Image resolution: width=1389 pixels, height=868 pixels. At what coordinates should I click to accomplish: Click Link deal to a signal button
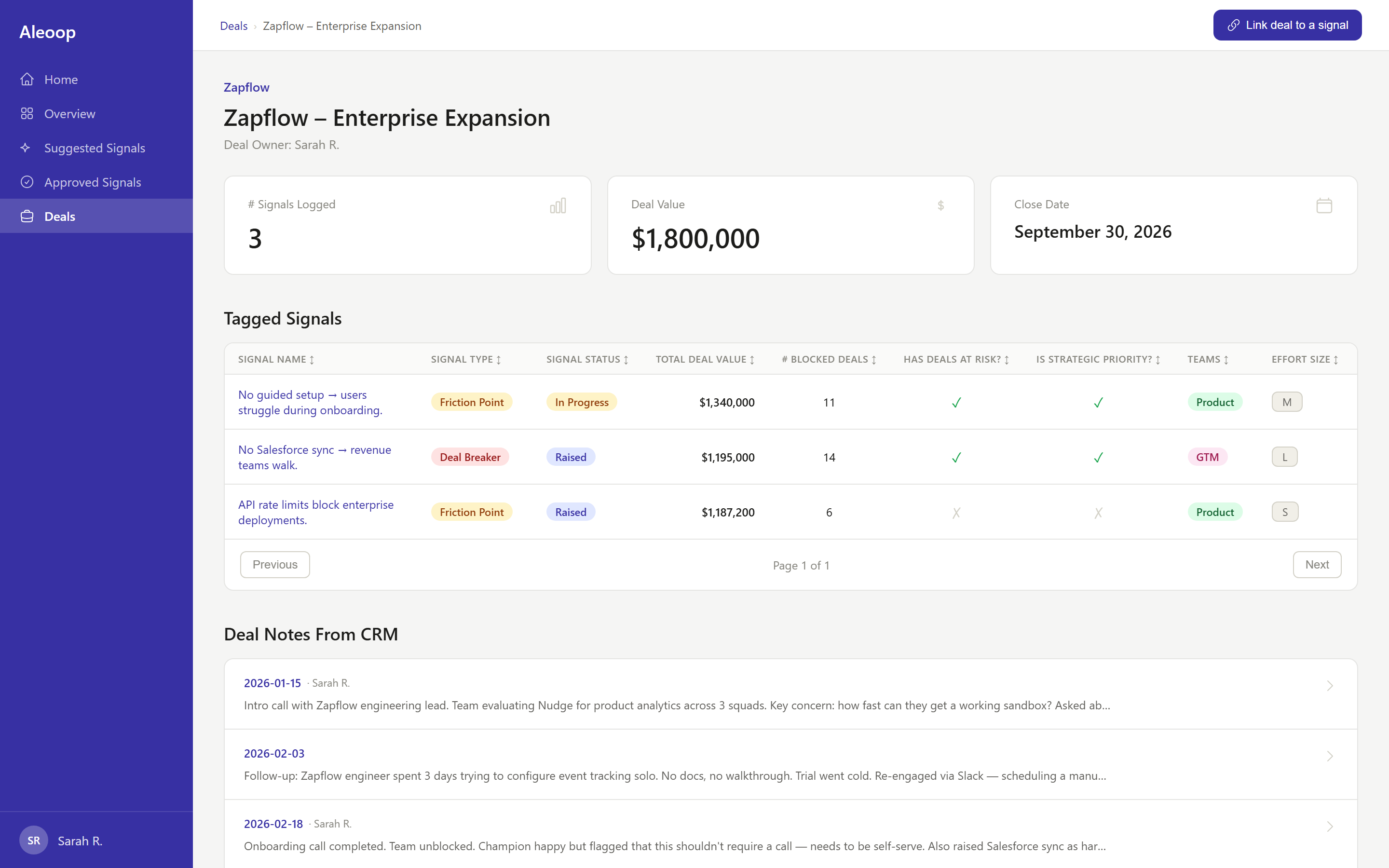pyautogui.click(x=1287, y=25)
